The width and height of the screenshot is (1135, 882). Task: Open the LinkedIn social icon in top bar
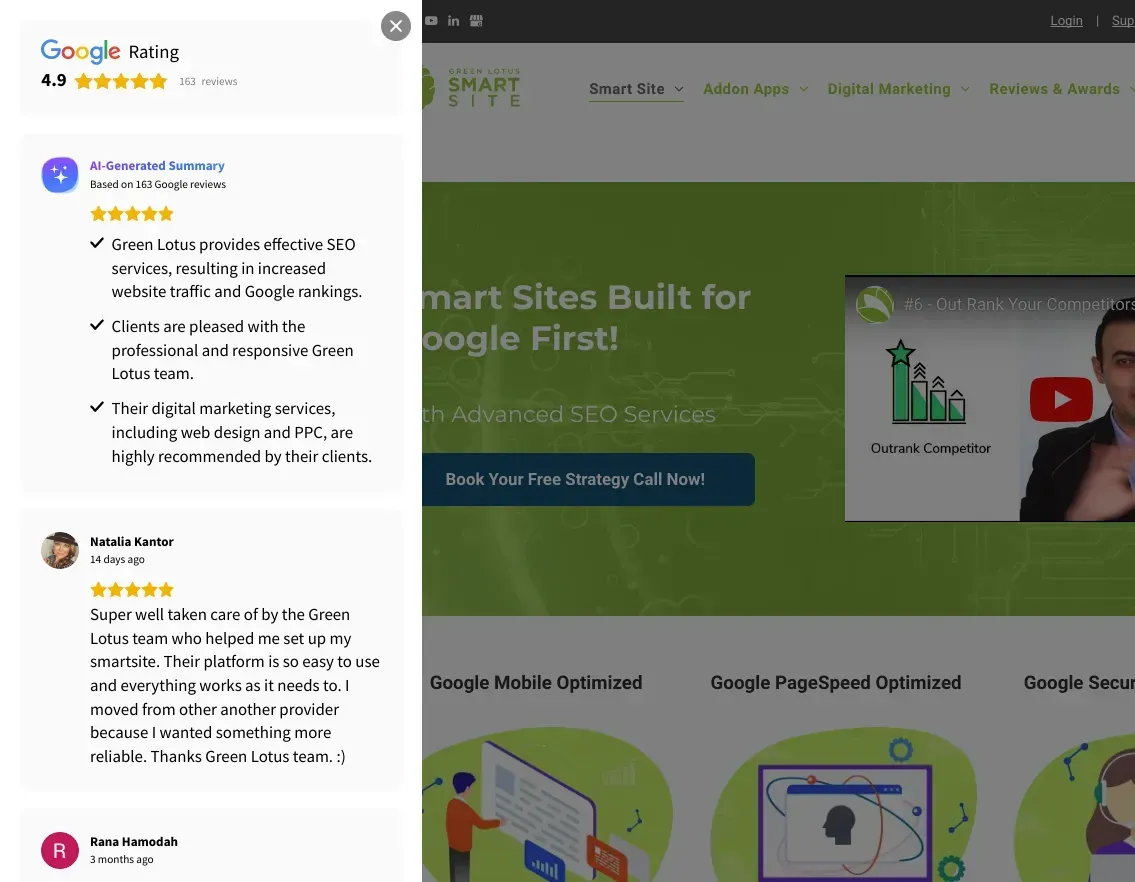[453, 20]
